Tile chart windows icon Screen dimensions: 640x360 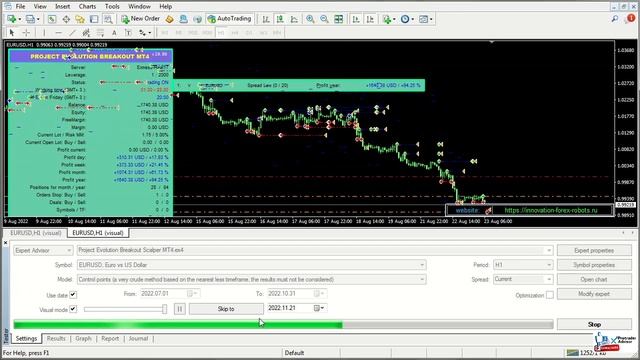pyautogui.click(x=338, y=19)
